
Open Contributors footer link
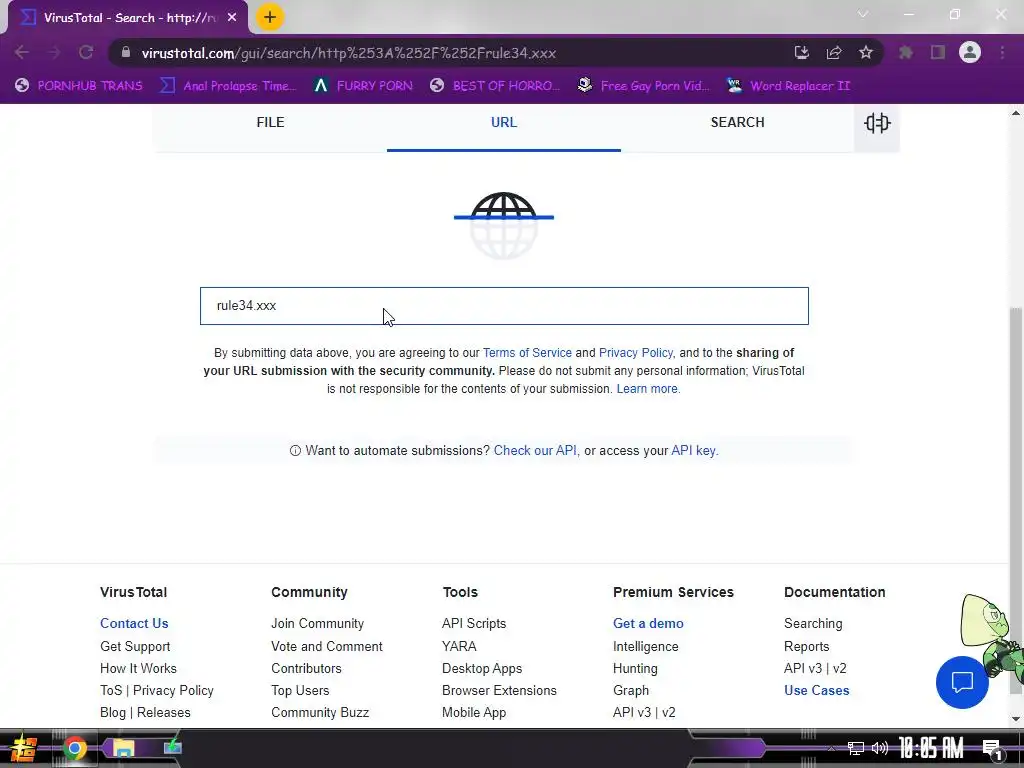click(x=306, y=669)
